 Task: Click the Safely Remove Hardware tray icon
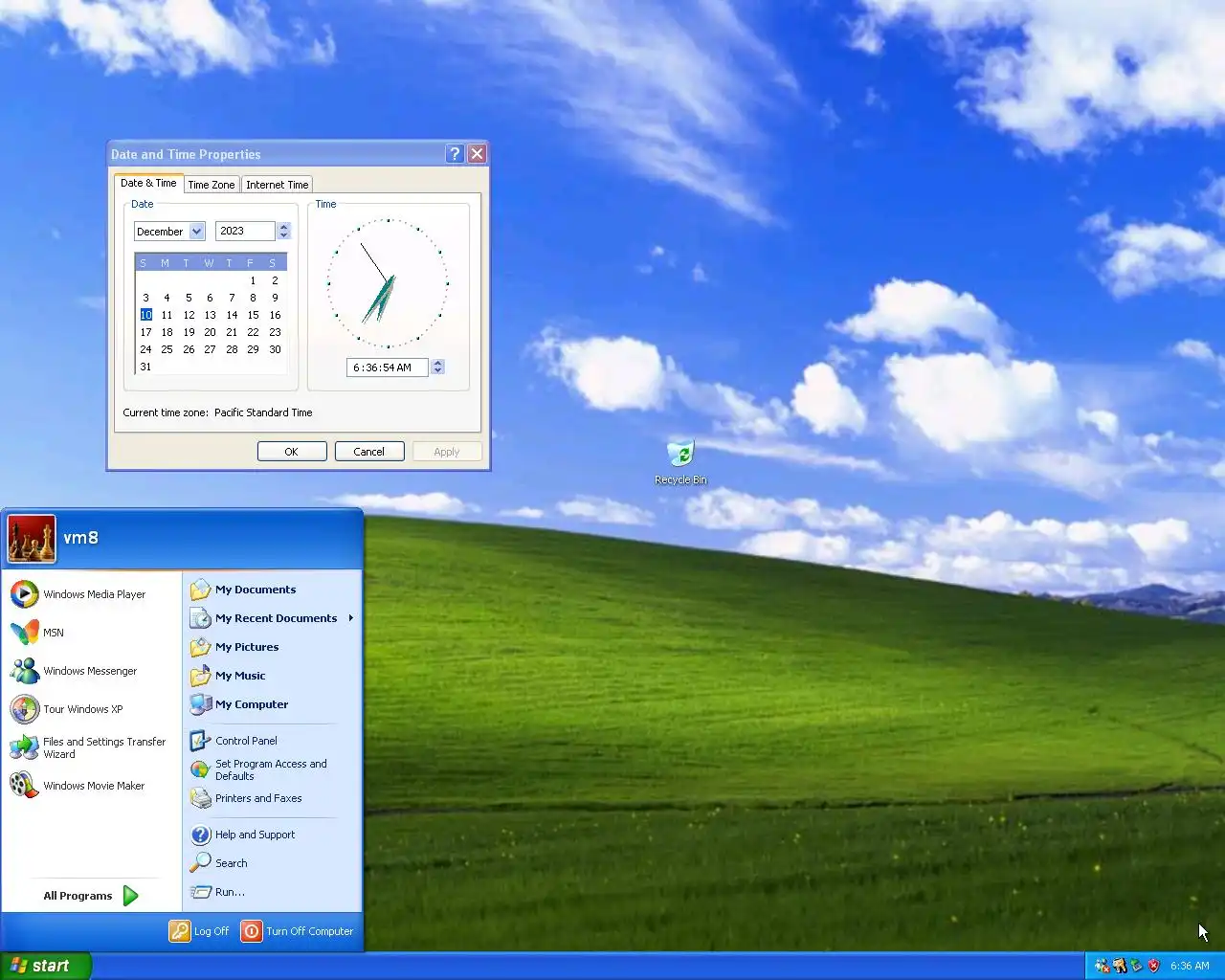[1136, 966]
